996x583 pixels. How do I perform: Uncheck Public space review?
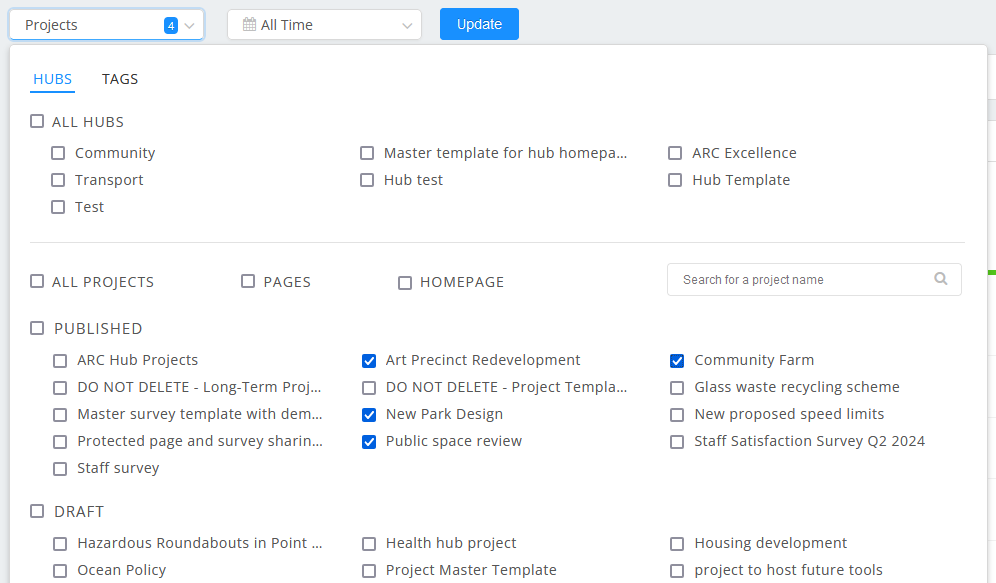369,442
